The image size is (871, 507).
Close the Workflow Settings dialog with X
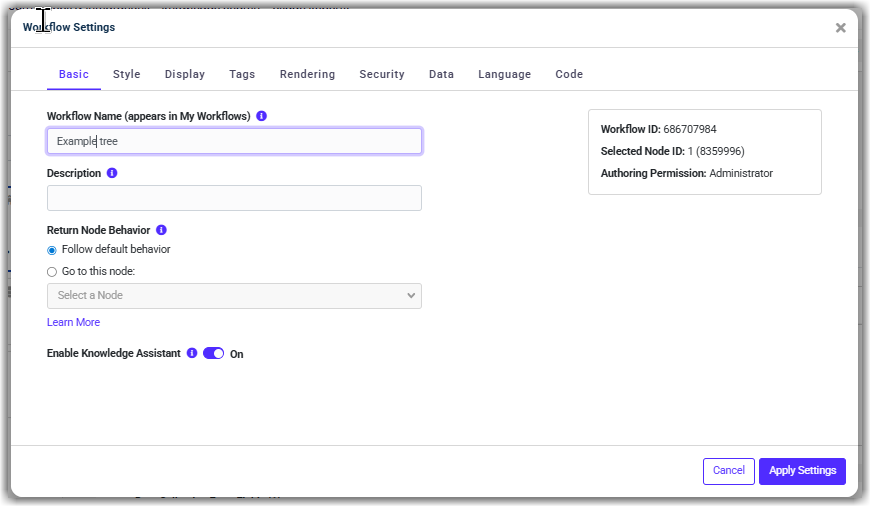coord(840,28)
